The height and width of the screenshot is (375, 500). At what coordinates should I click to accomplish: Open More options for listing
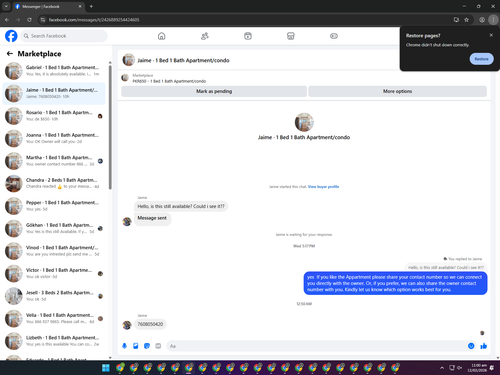(397, 91)
